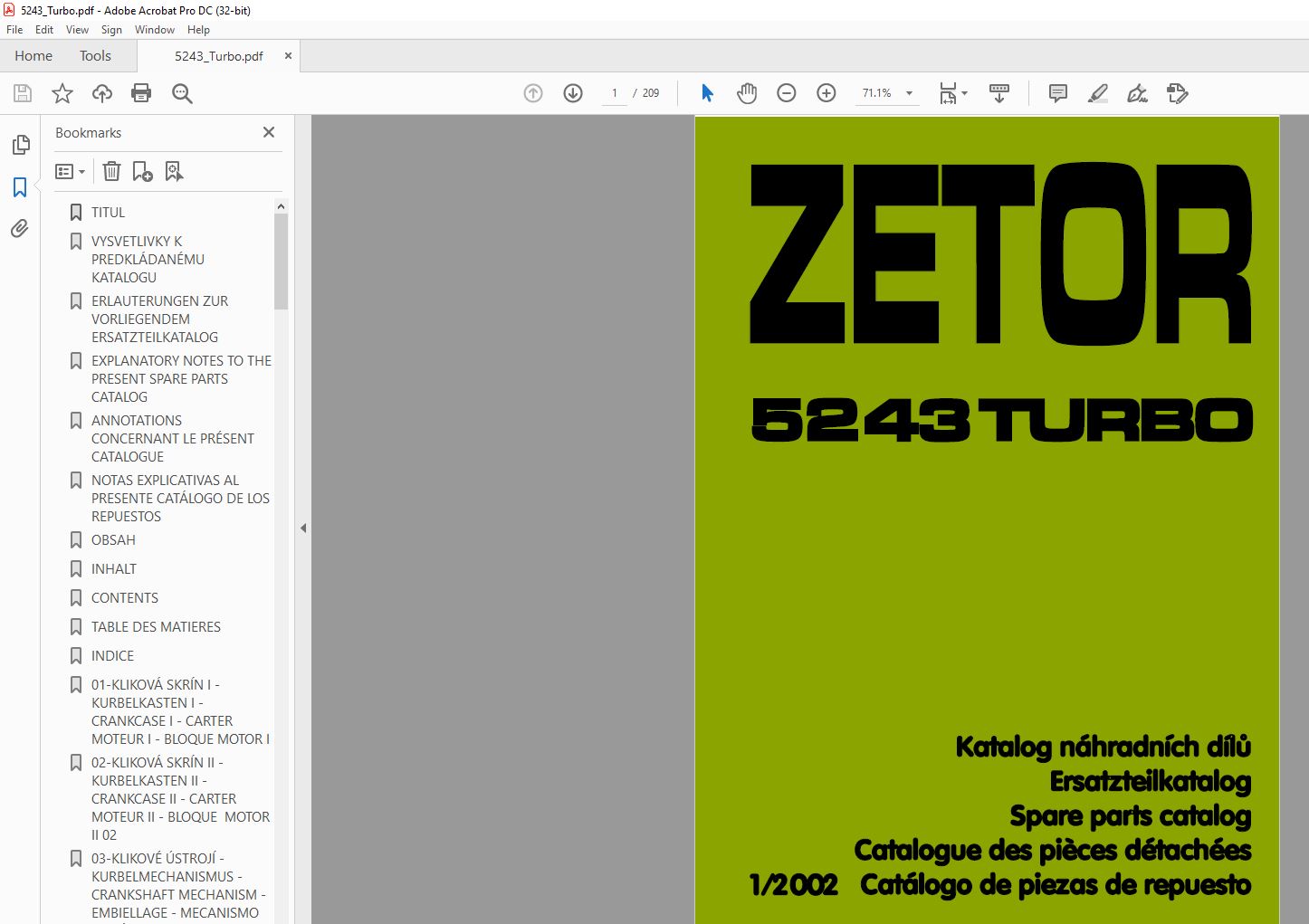Toggle the Bookmarks panel icon
Screen dimensions: 1309x924
(20, 187)
